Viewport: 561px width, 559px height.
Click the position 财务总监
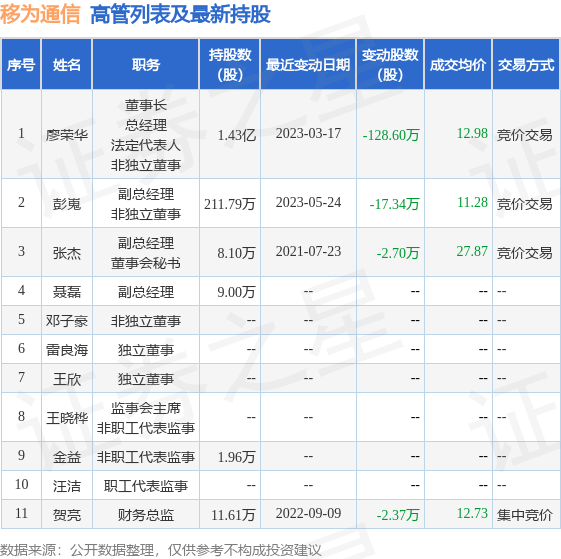point(146,515)
